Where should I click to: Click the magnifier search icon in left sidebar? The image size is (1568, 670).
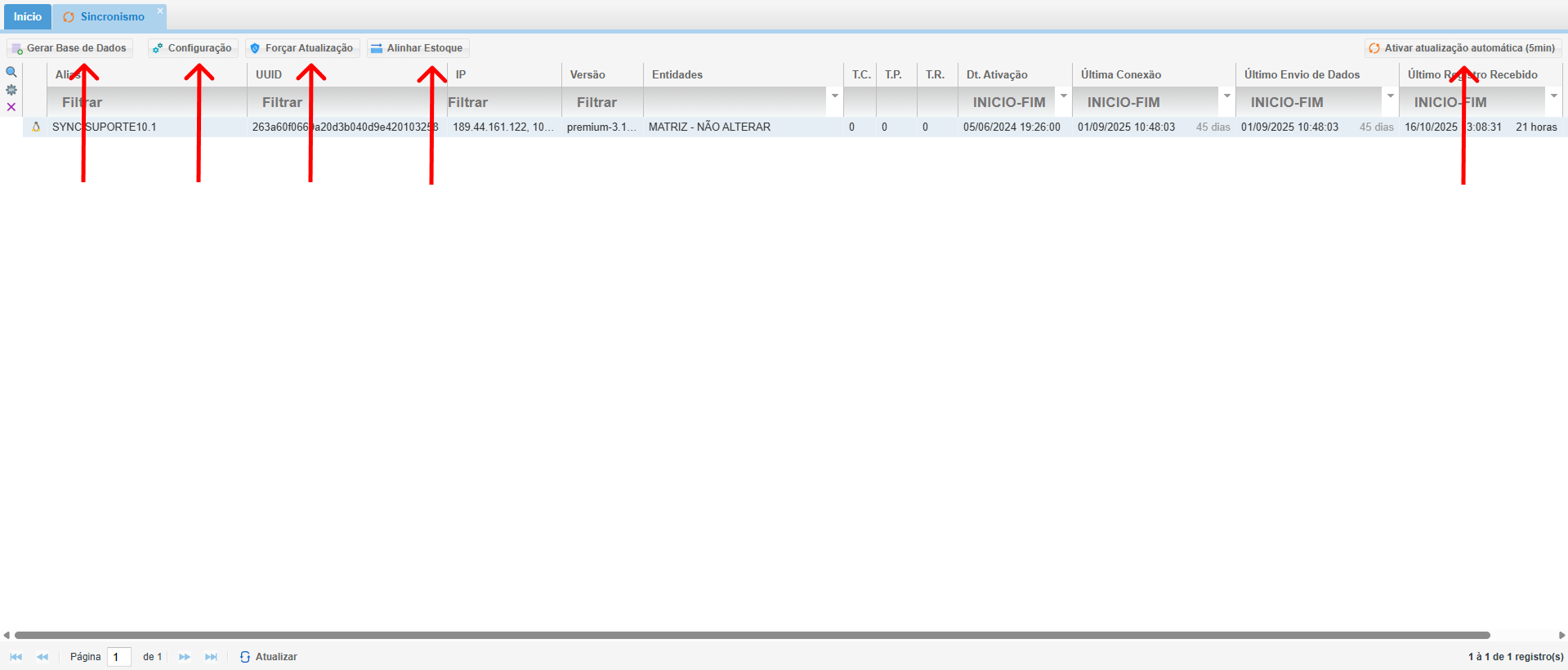(x=11, y=72)
